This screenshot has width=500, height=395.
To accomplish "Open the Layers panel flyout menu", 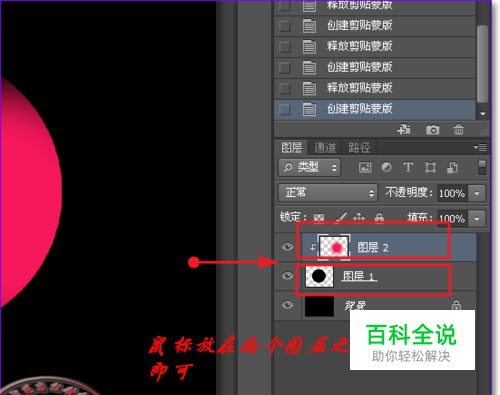I will point(480,147).
